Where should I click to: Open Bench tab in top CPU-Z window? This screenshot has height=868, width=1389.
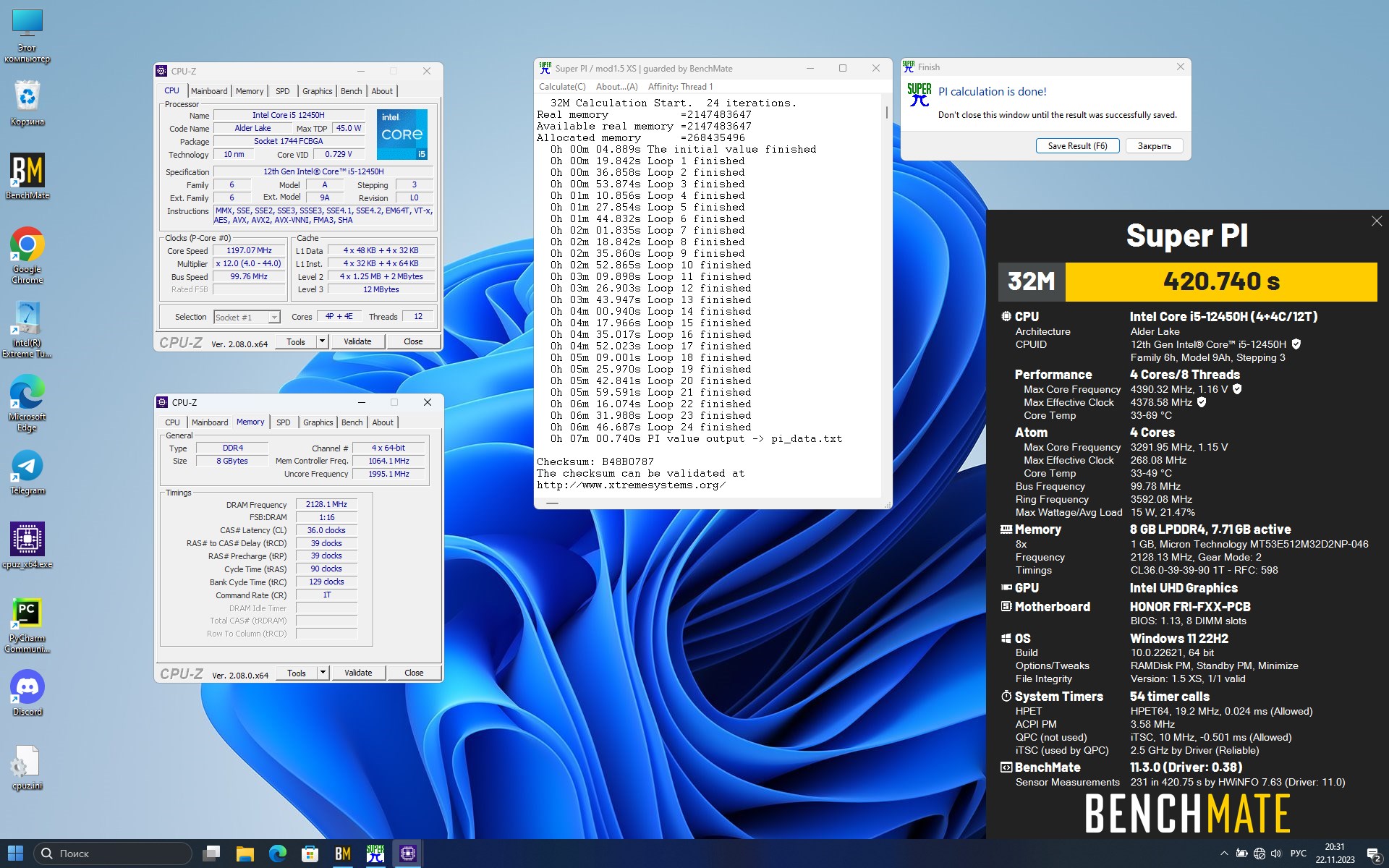[x=352, y=91]
